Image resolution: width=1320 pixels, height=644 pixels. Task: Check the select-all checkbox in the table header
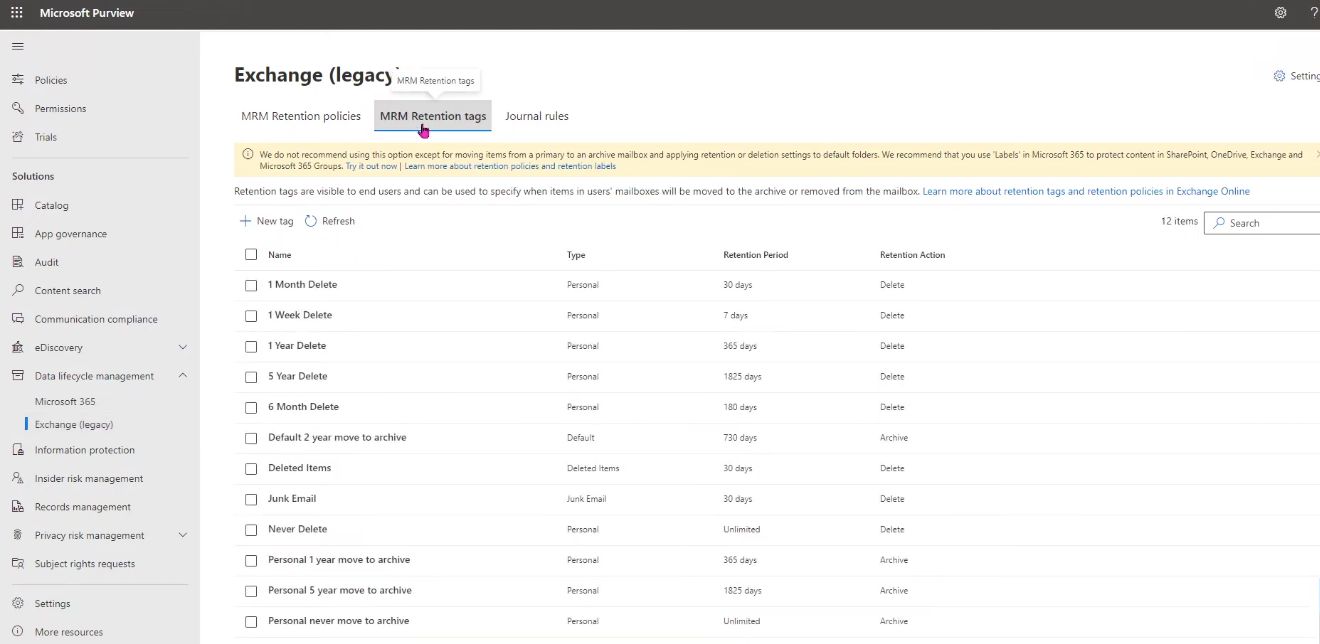click(251, 254)
